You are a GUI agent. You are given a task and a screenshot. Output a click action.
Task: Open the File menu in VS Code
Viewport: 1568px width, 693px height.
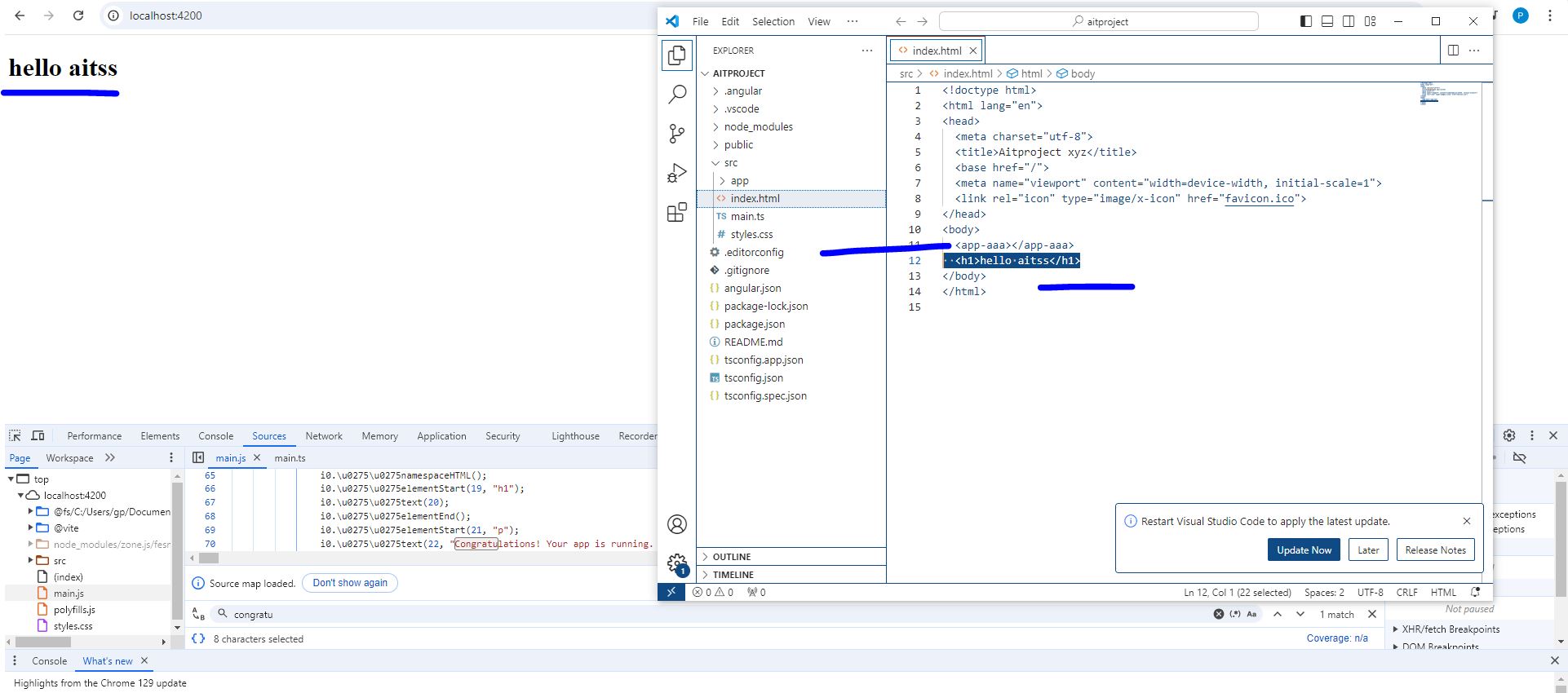pos(701,21)
